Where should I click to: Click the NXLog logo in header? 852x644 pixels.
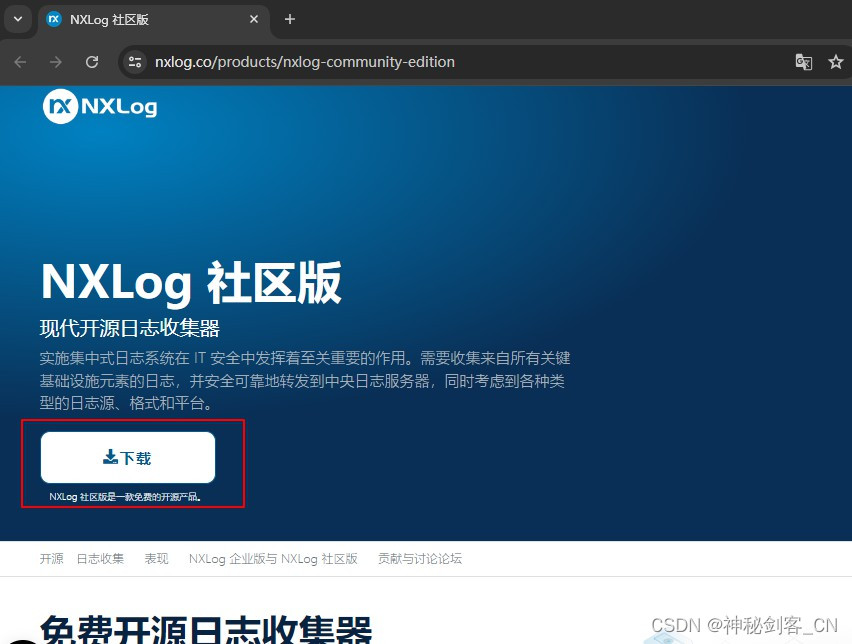[x=100, y=107]
